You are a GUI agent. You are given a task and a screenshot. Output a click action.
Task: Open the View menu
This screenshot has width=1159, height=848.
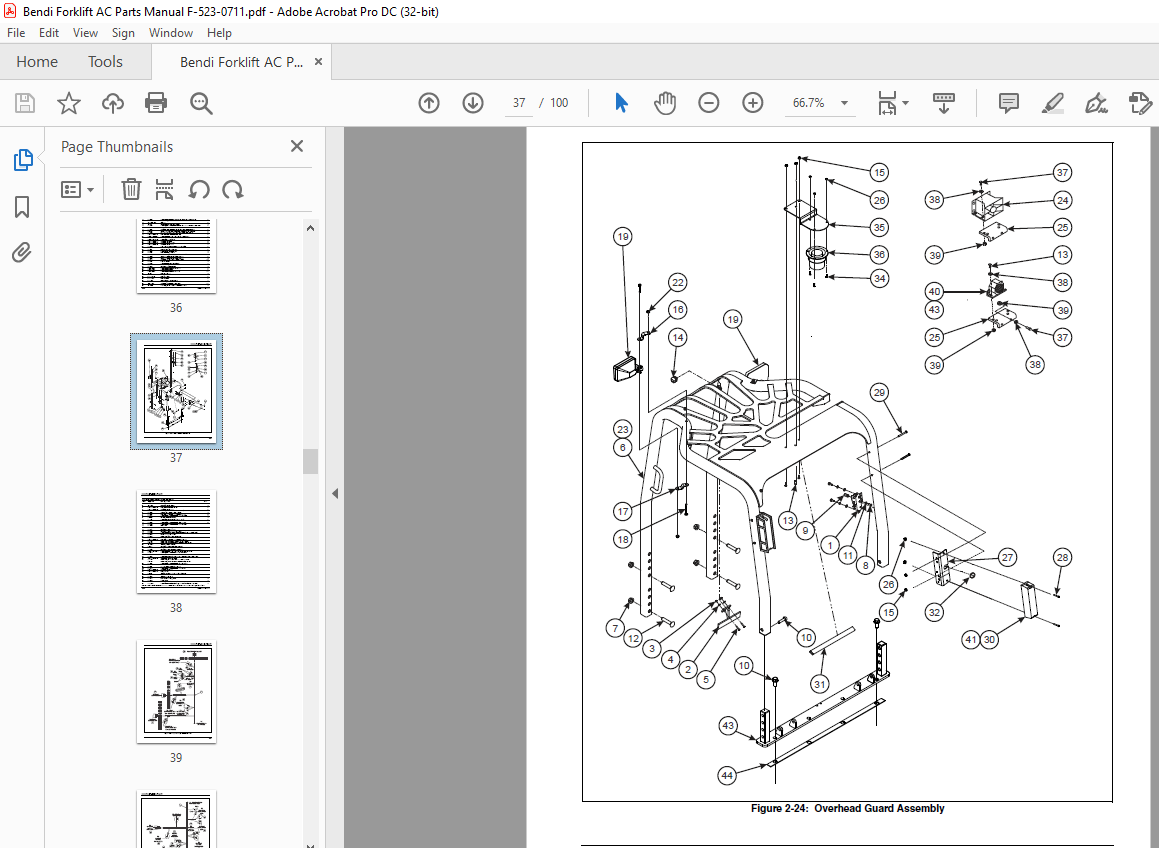click(x=85, y=33)
